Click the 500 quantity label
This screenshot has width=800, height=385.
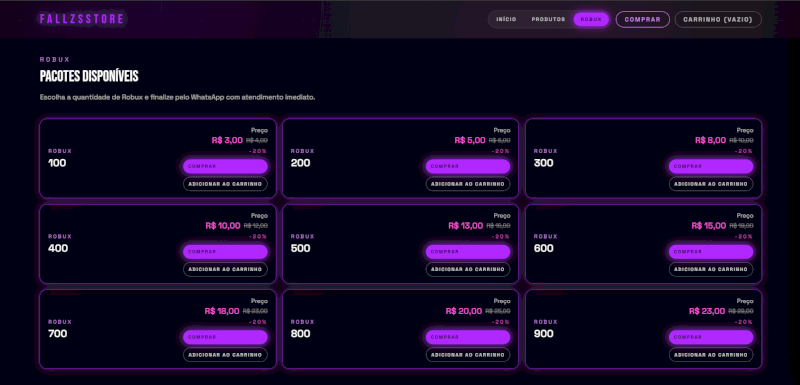click(x=301, y=248)
